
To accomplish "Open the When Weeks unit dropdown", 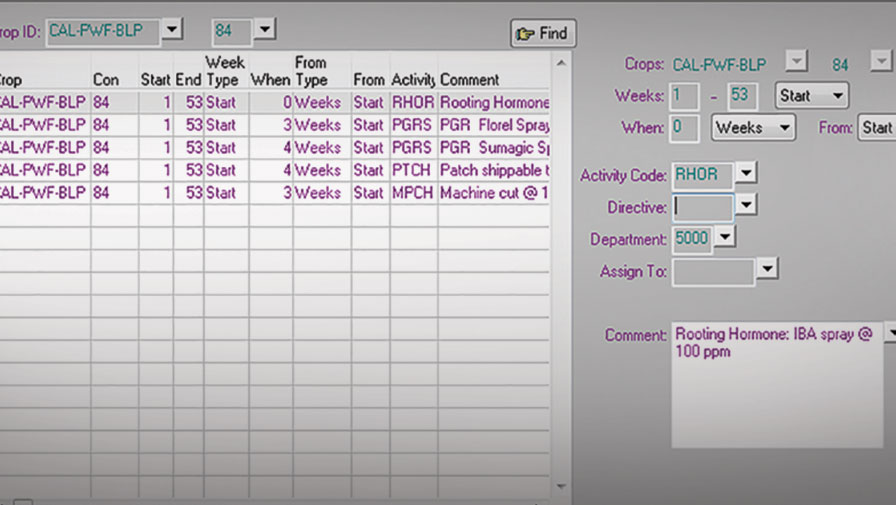I will (753, 127).
